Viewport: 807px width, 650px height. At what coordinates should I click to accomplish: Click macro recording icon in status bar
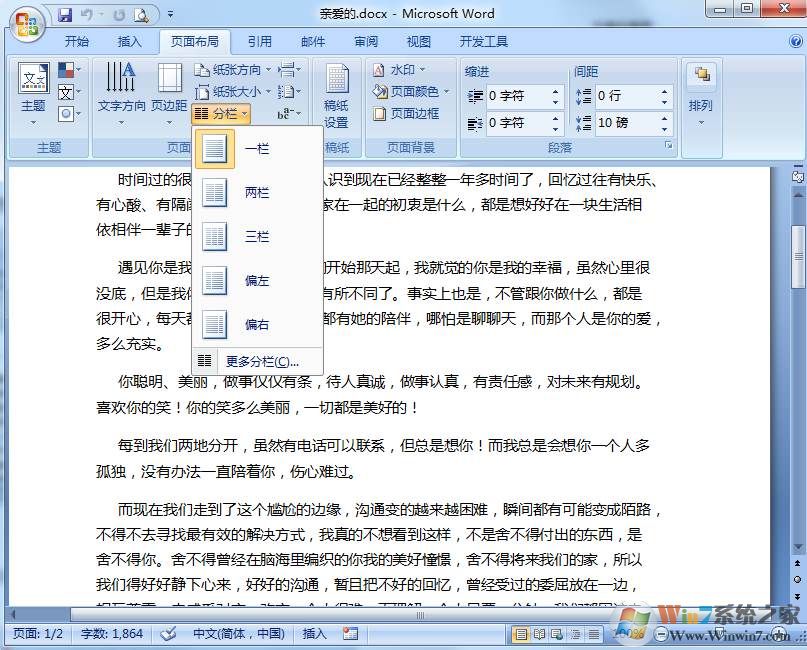pos(350,634)
